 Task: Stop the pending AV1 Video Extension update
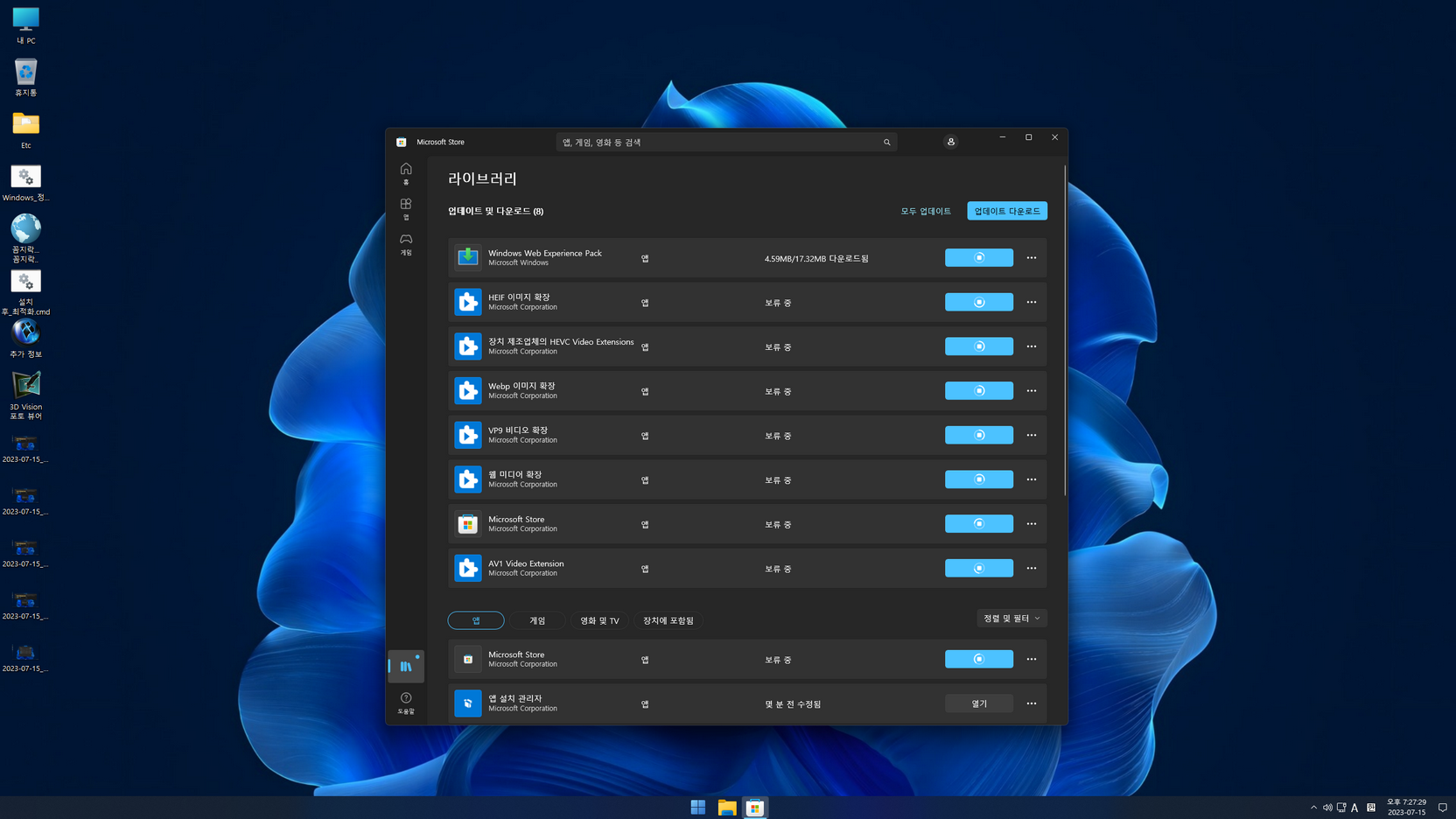(x=979, y=568)
